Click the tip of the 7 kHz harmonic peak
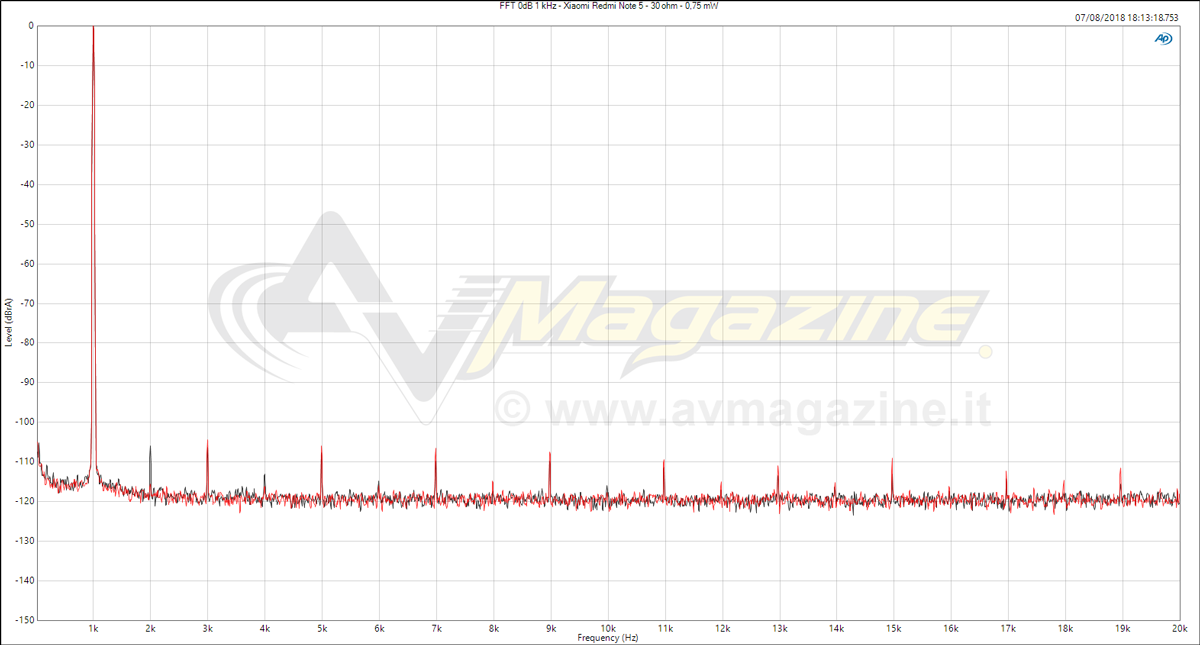1200x645 pixels. [x=436, y=449]
